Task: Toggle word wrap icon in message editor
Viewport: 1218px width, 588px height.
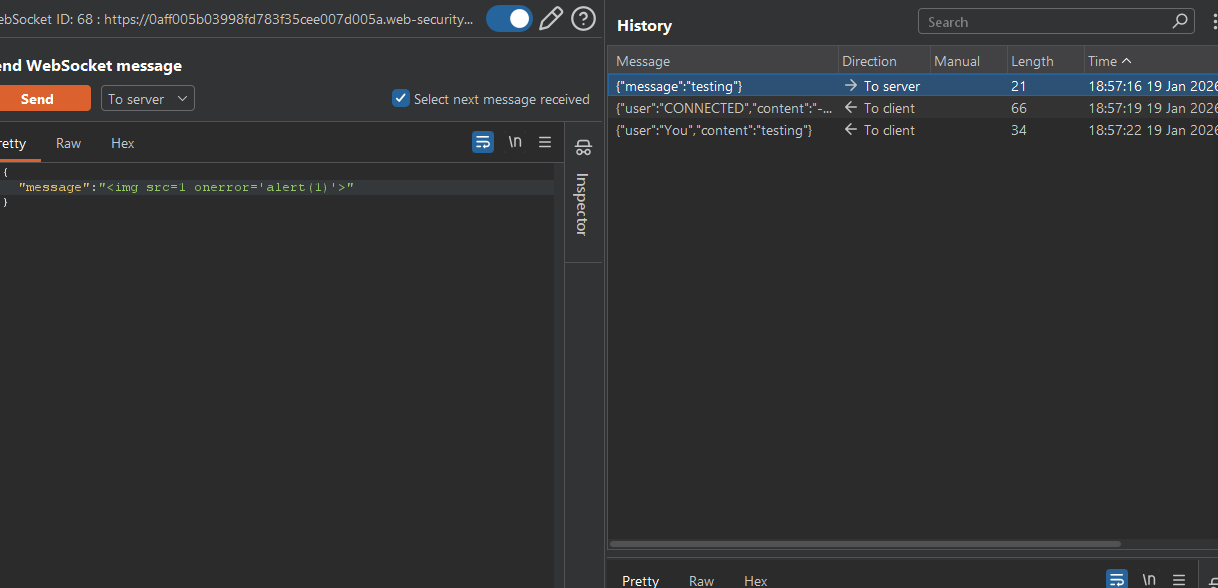Action: click(483, 142)
